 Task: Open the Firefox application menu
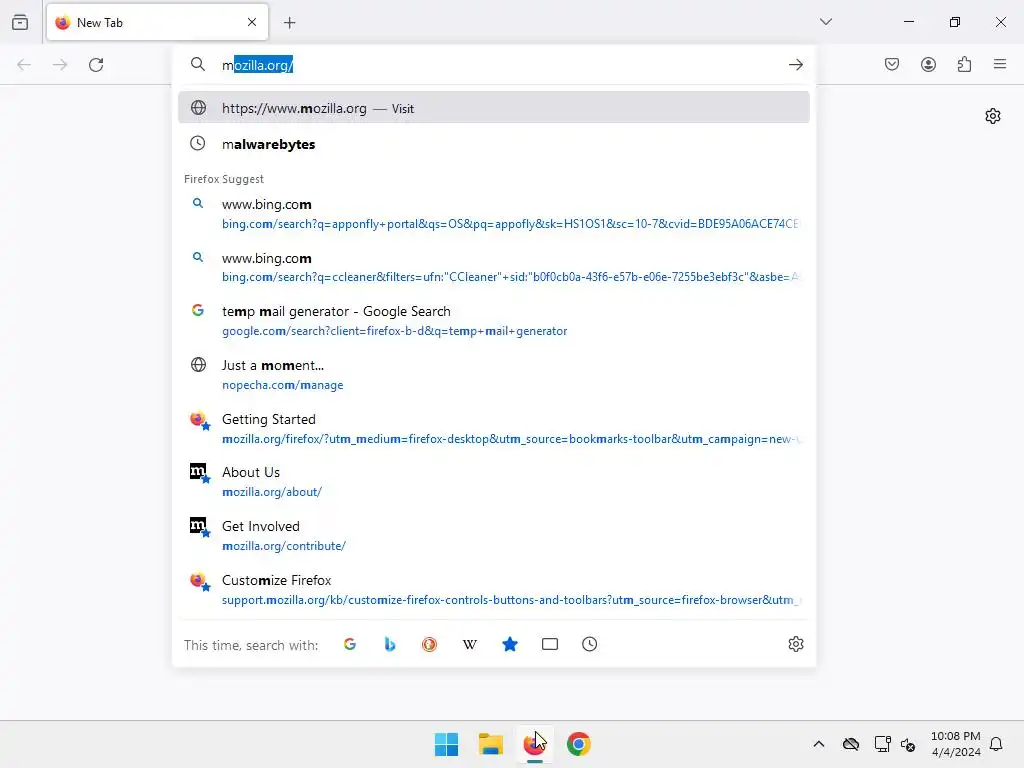(1000, 64)
